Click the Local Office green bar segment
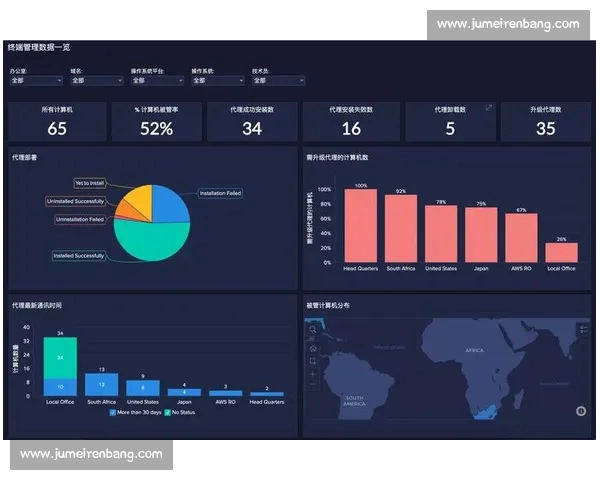 coord(60,357)
